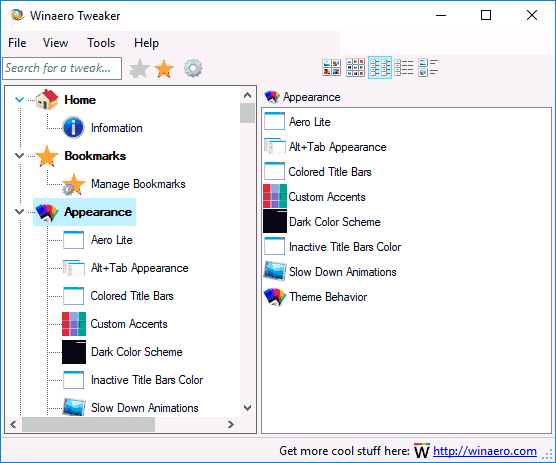
Task: Click Custom Accents icon in right pane
Action: pos(275,196)
